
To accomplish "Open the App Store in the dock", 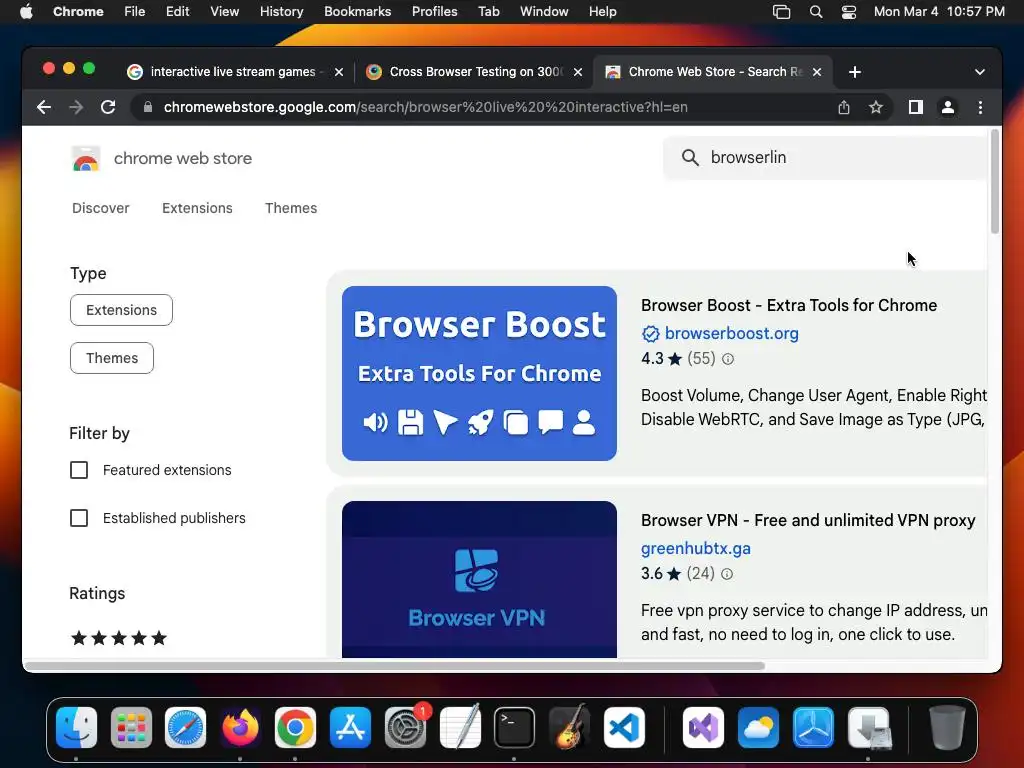I will coord(350,728).
